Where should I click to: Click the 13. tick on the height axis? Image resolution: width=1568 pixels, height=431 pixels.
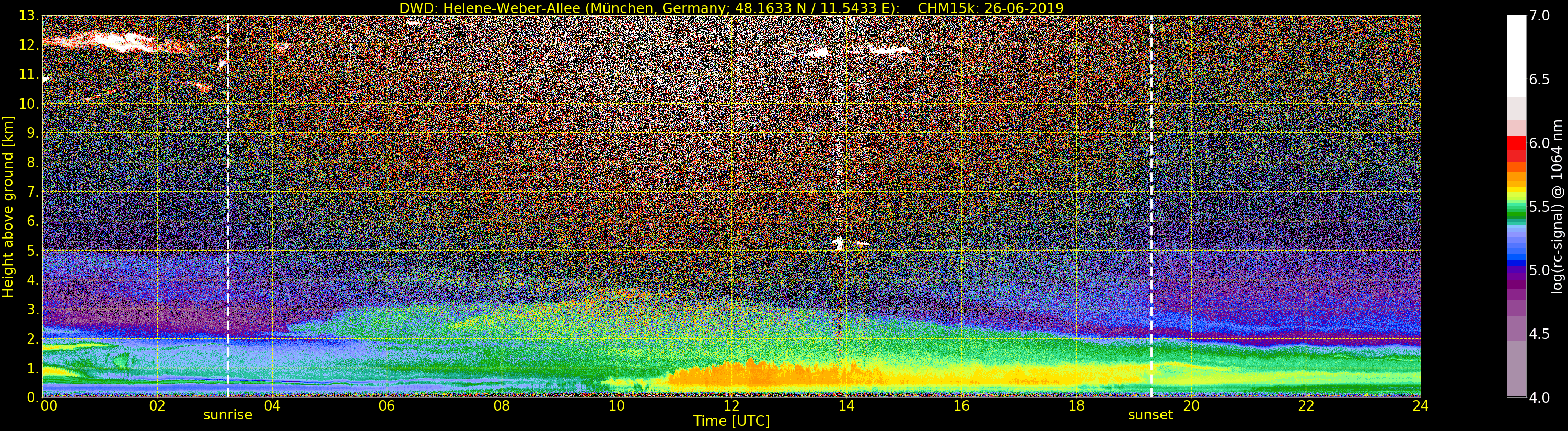29,16
